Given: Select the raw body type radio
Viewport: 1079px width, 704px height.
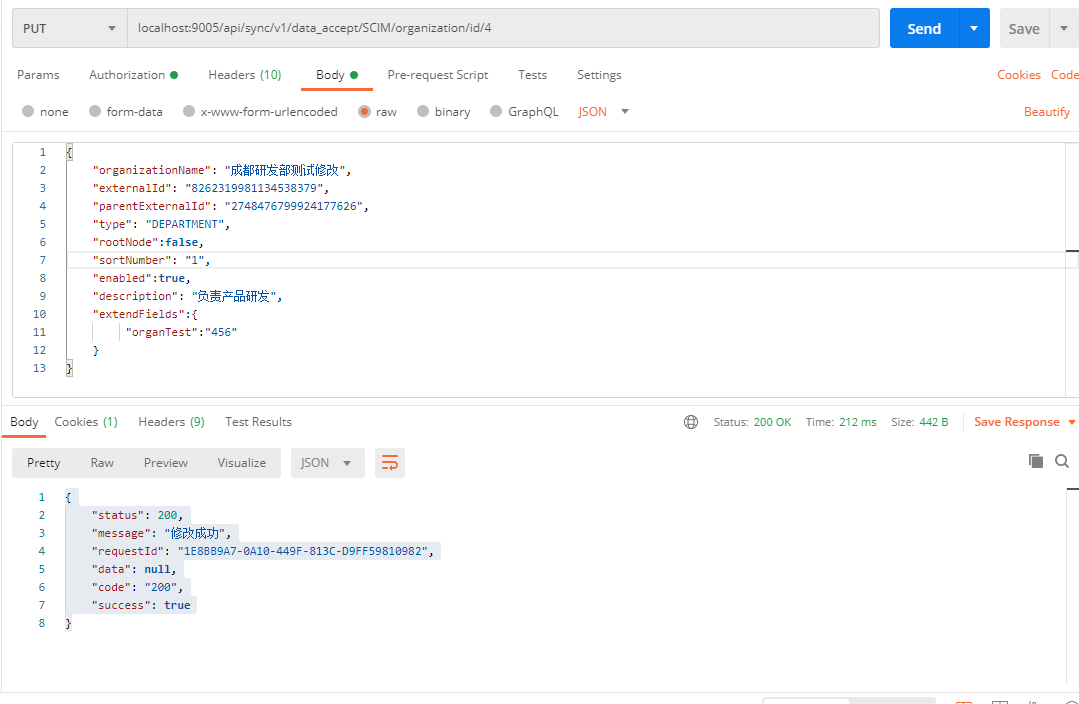Looking at the screenshot, I should 365,112.
